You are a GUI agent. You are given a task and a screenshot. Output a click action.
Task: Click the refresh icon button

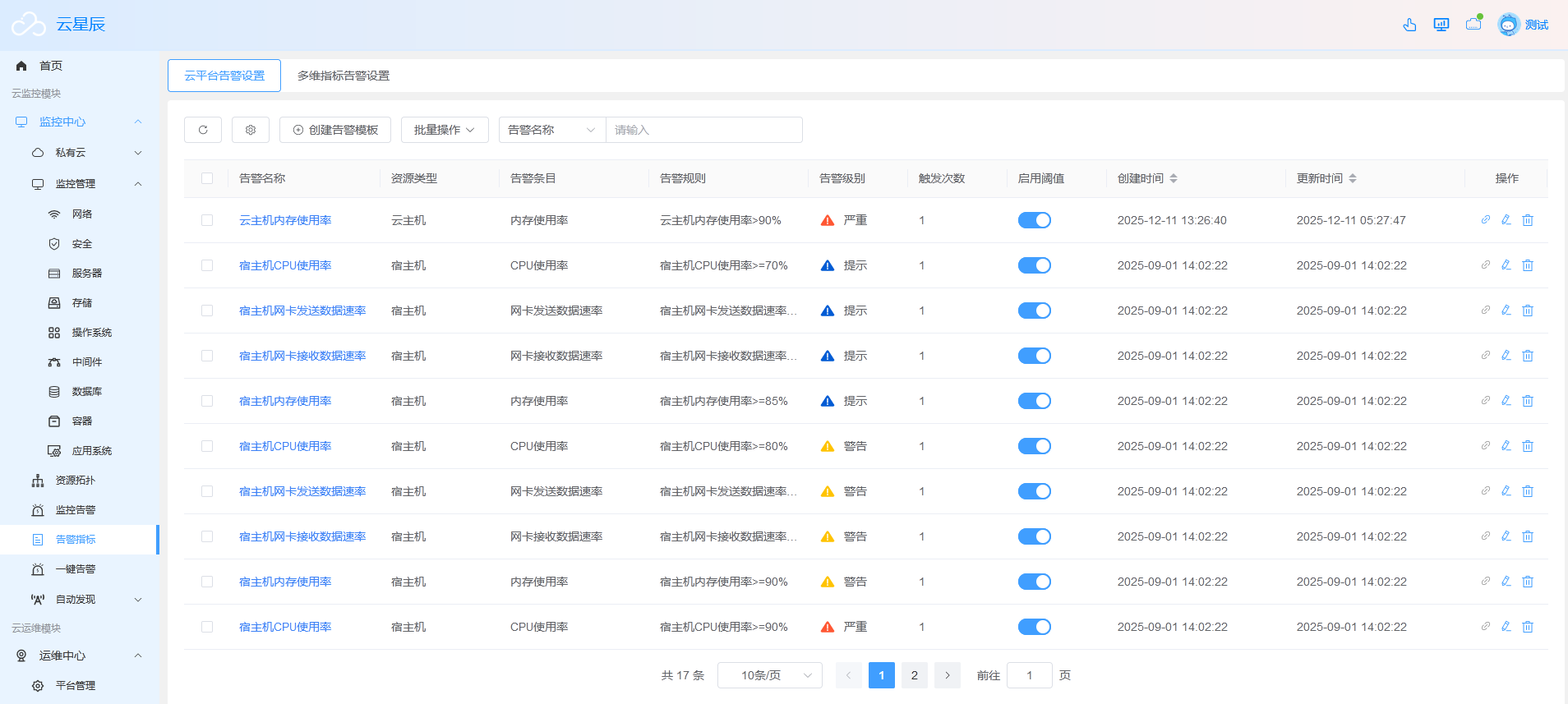pos(203,130)
